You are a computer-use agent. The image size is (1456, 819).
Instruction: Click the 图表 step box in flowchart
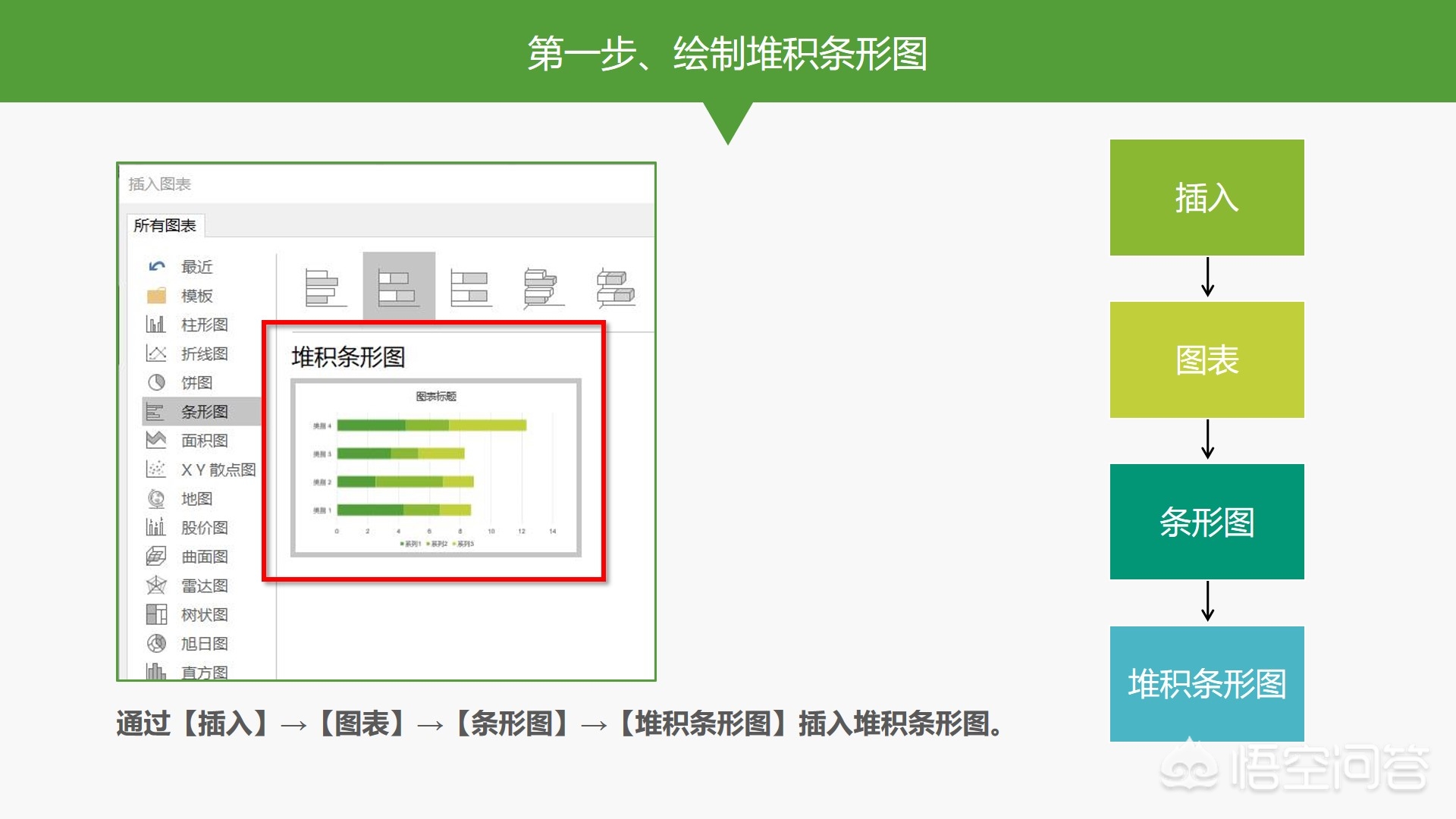pos(1207,359)
